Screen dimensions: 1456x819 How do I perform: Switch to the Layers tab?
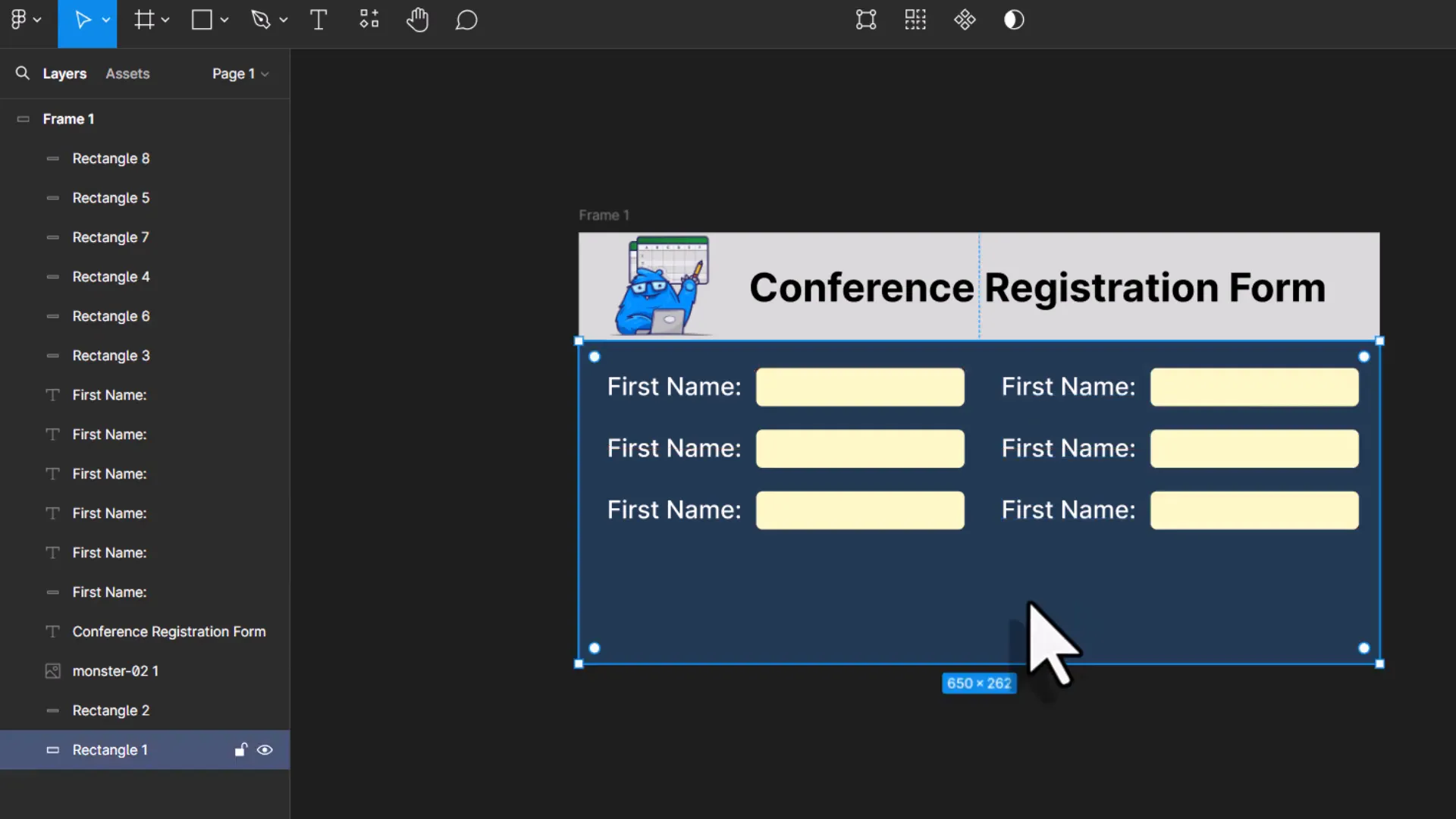click(64, 73)
